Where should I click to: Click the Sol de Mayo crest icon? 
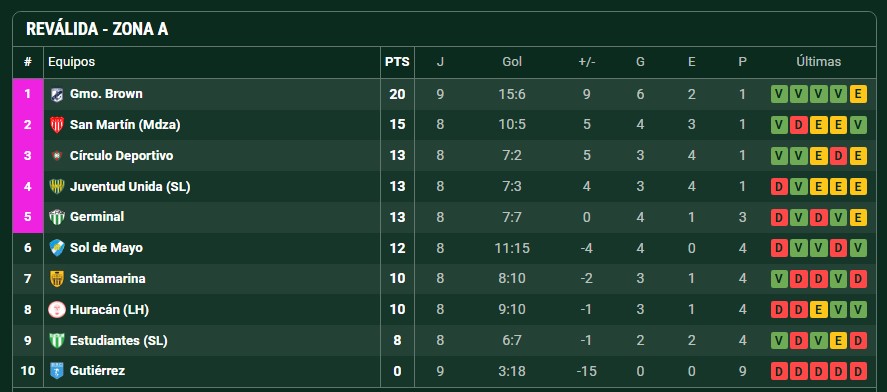[x=57, y=248]
